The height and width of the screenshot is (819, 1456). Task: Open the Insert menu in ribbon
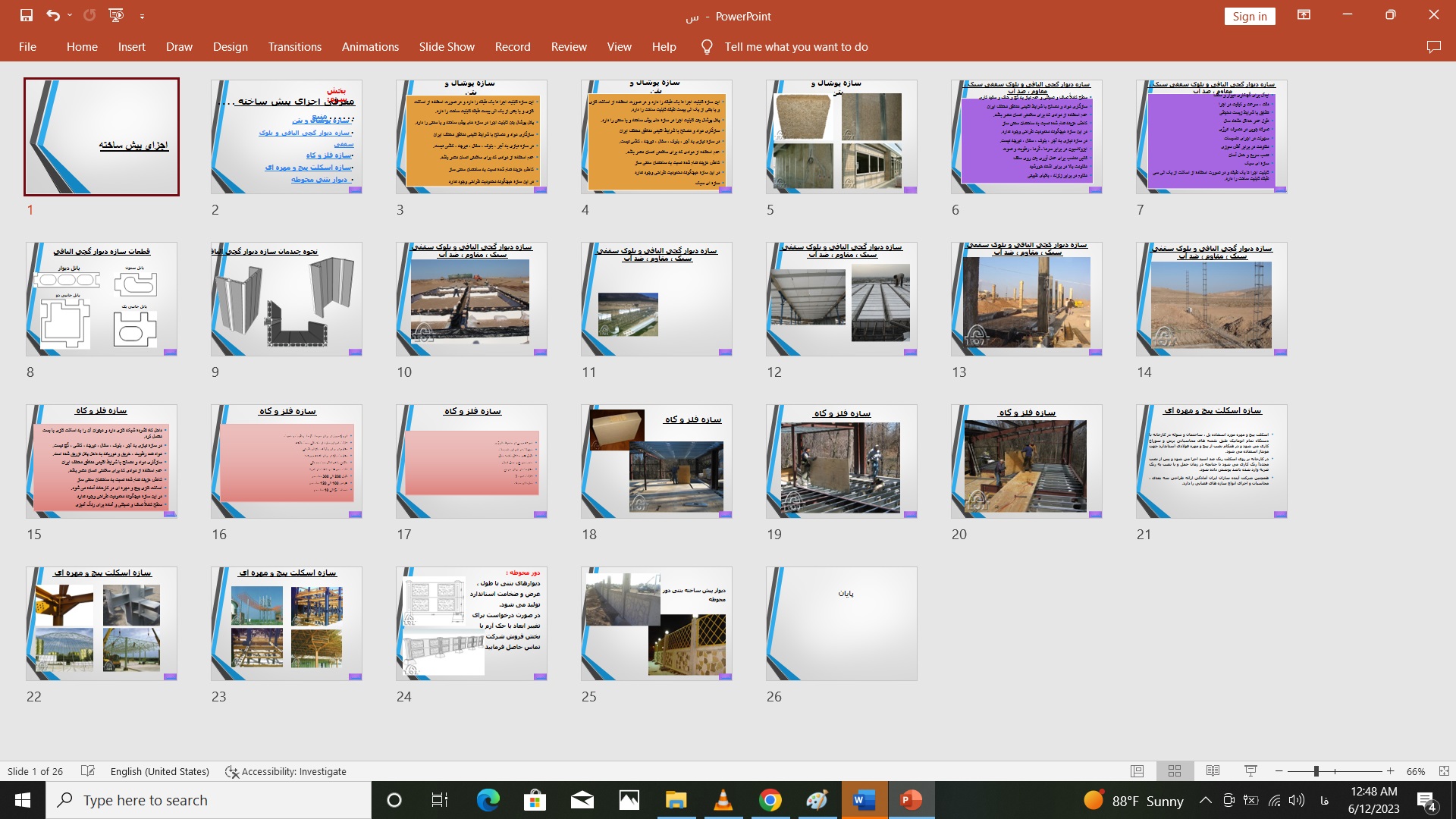[131, 47]
